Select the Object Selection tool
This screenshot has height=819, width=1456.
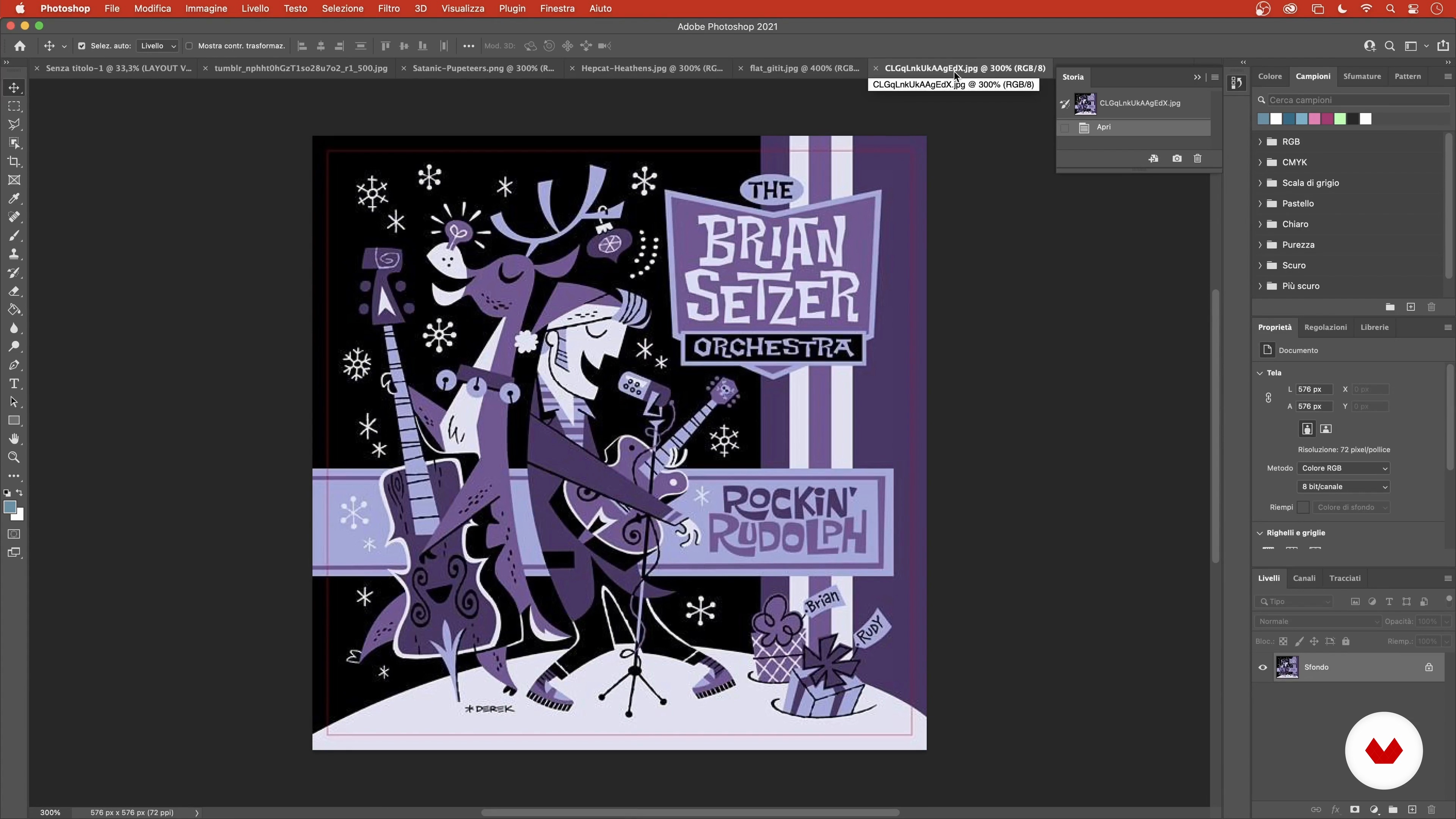pyautogui.click(x=14, y=143)
